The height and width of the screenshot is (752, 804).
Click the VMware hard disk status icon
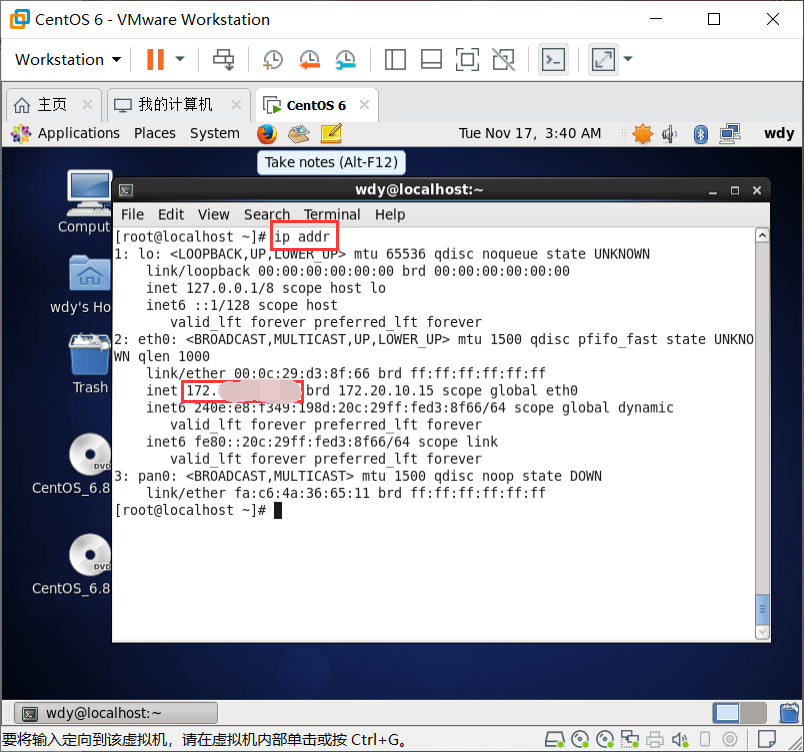[554, 739]
